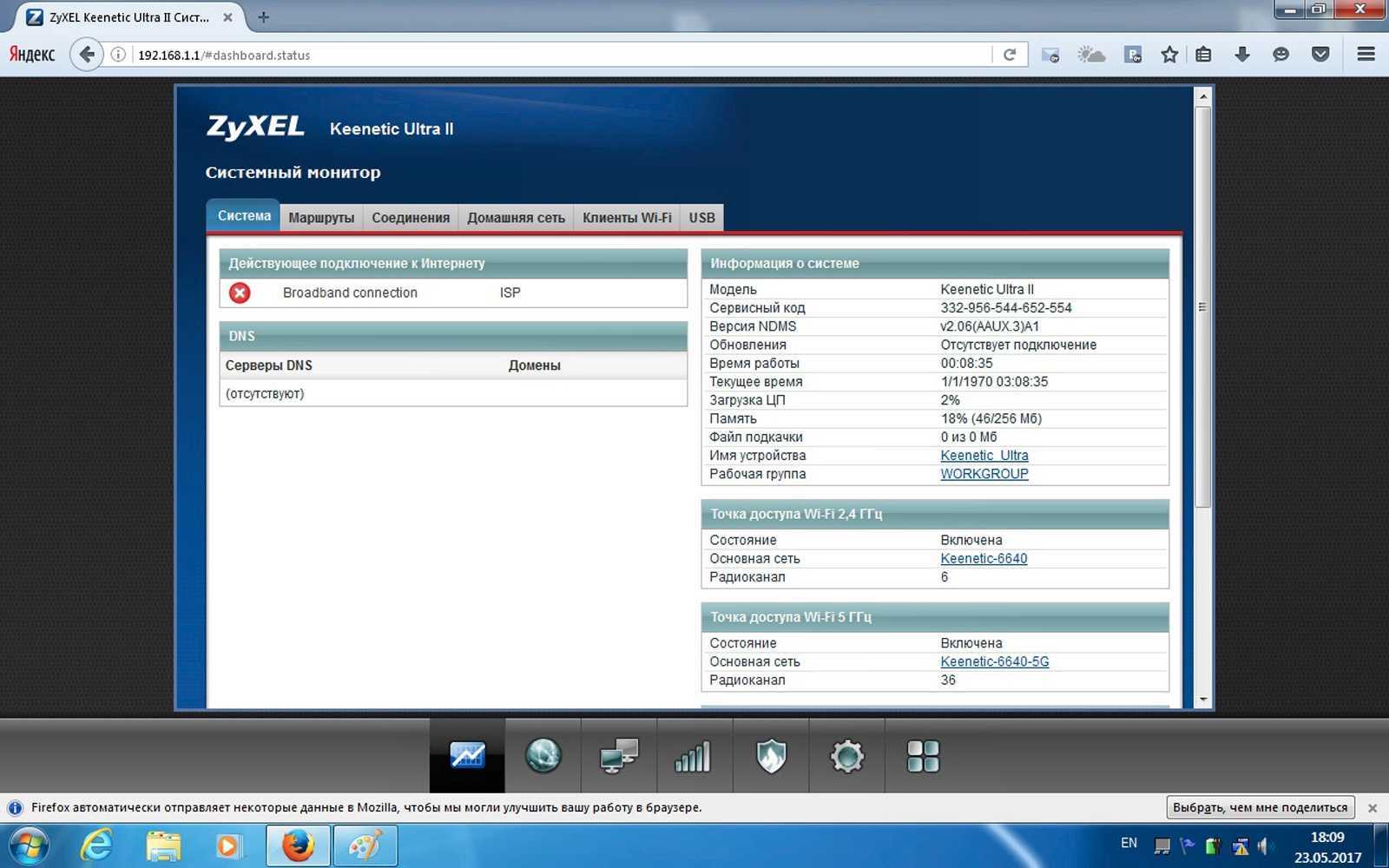Open Windows Media Player from taskbar
This screenshot has width=1389, height=868.
[x=227, y=845]
